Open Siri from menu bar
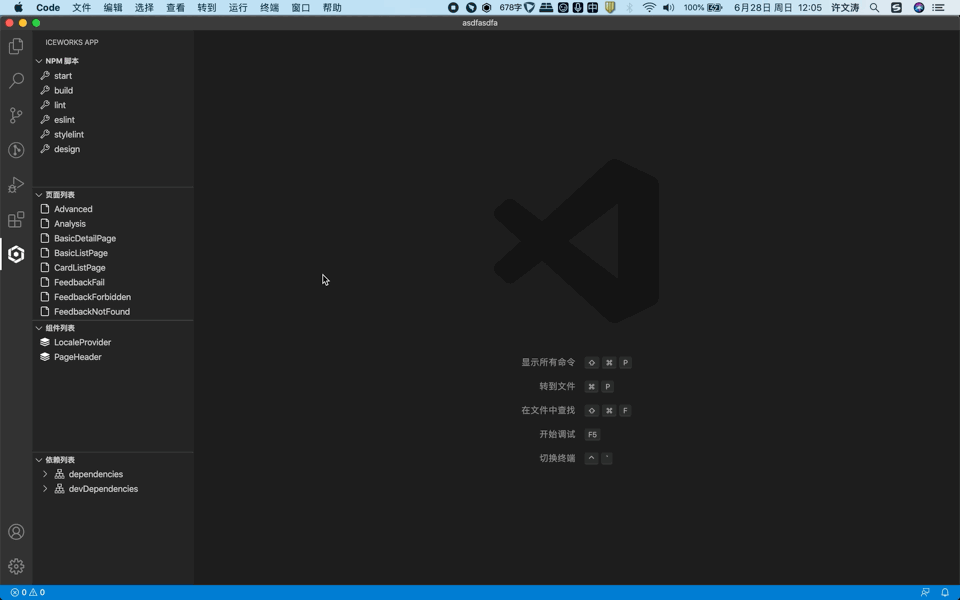Viewport: 960px width, 600px height. coord(918,8)
